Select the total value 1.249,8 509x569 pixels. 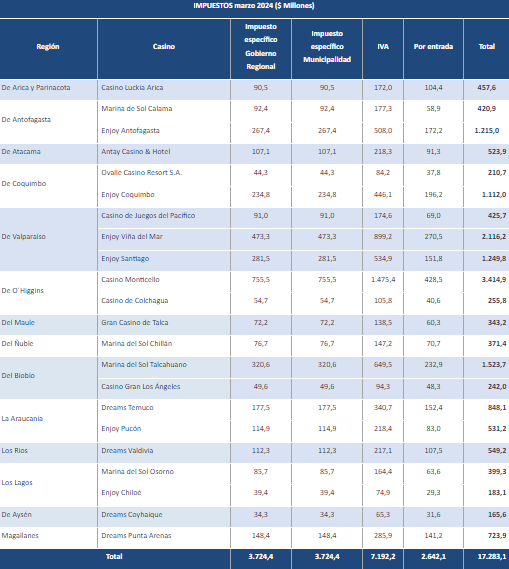coord(494,258)
